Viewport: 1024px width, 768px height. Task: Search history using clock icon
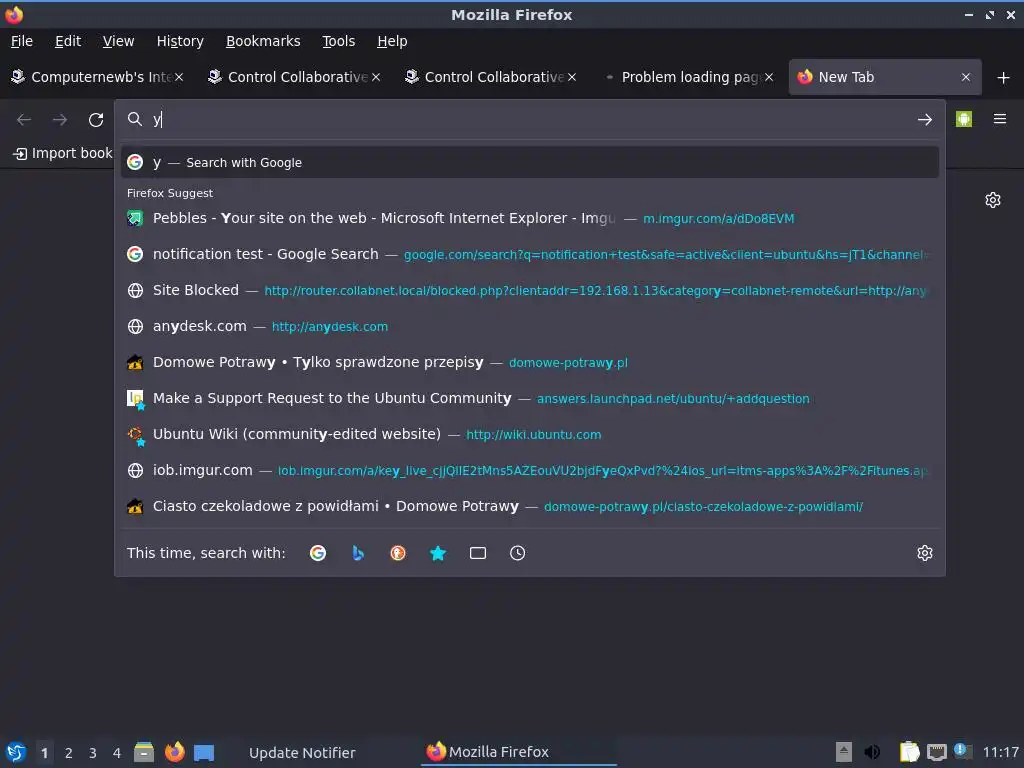tap(517, 553)
